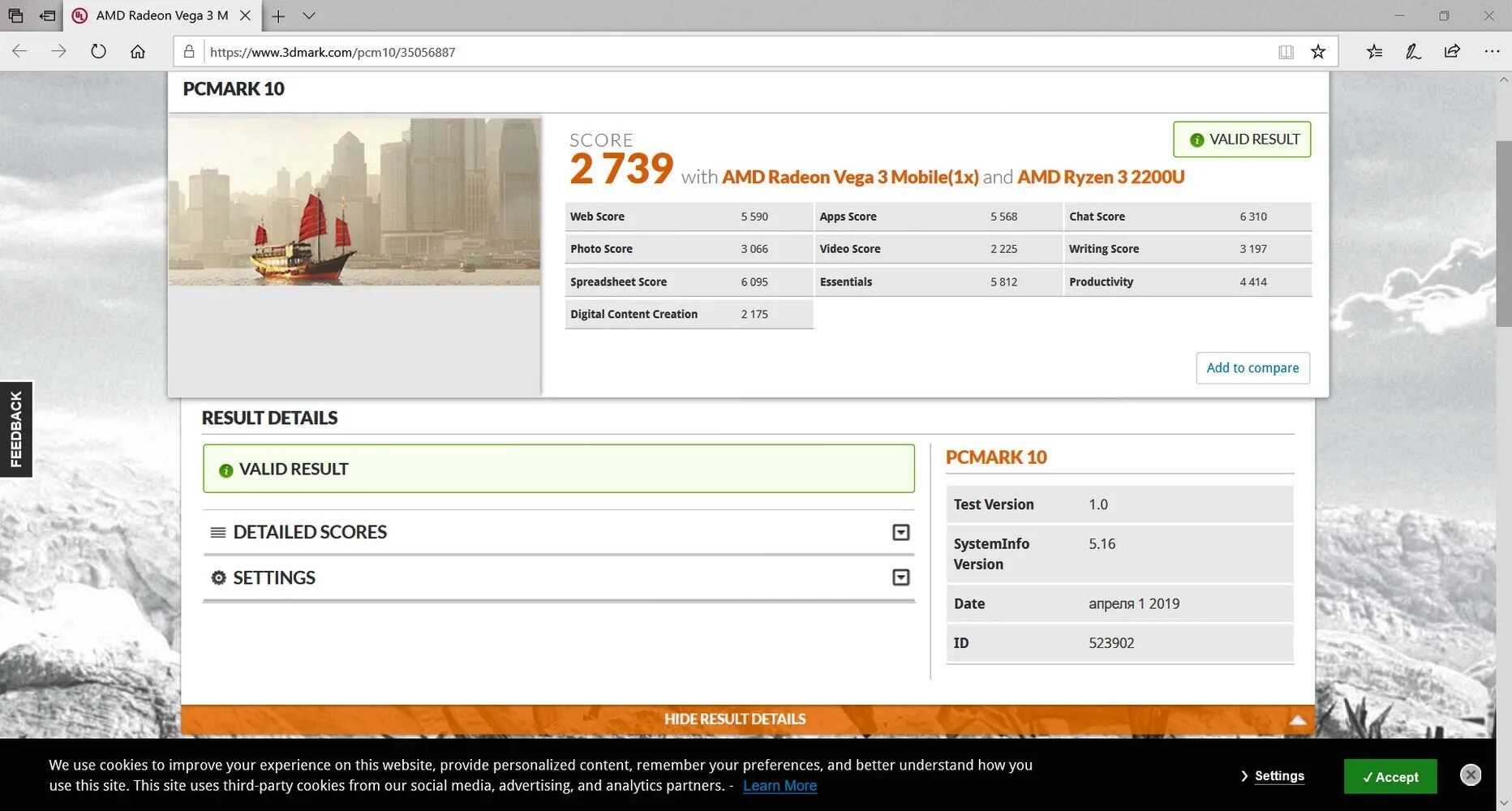The width and height of the screenshot is (1512, 811).
Task: Click the DETAILED SCORES list icon
Action: tap(218, 533)
